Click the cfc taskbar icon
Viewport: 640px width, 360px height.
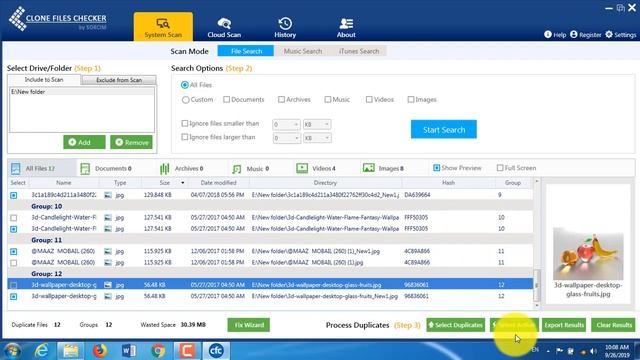[x=216, y=351]
